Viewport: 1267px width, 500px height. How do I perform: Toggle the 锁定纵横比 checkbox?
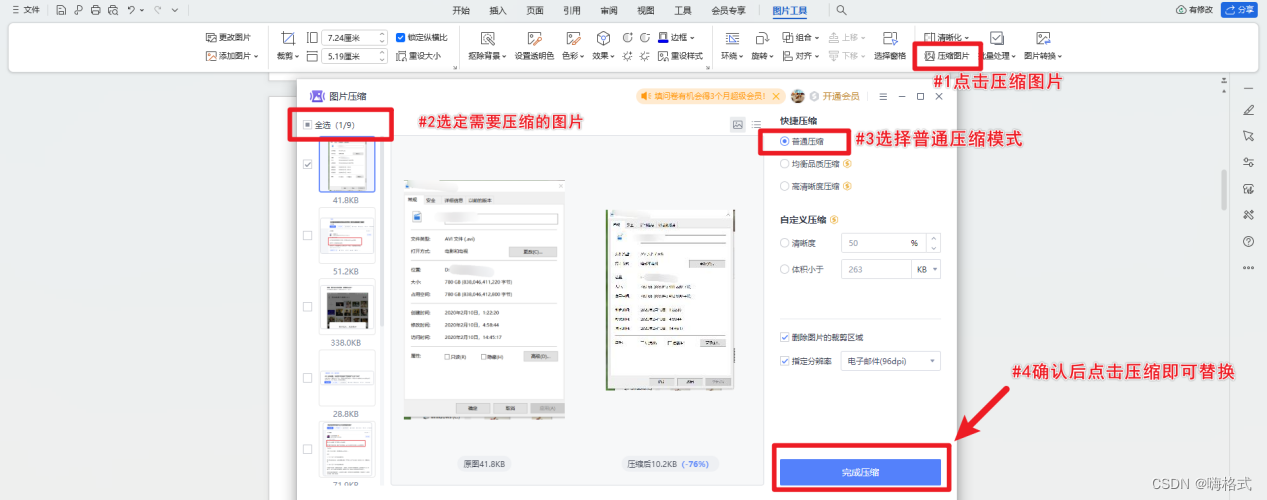point(401,37)
